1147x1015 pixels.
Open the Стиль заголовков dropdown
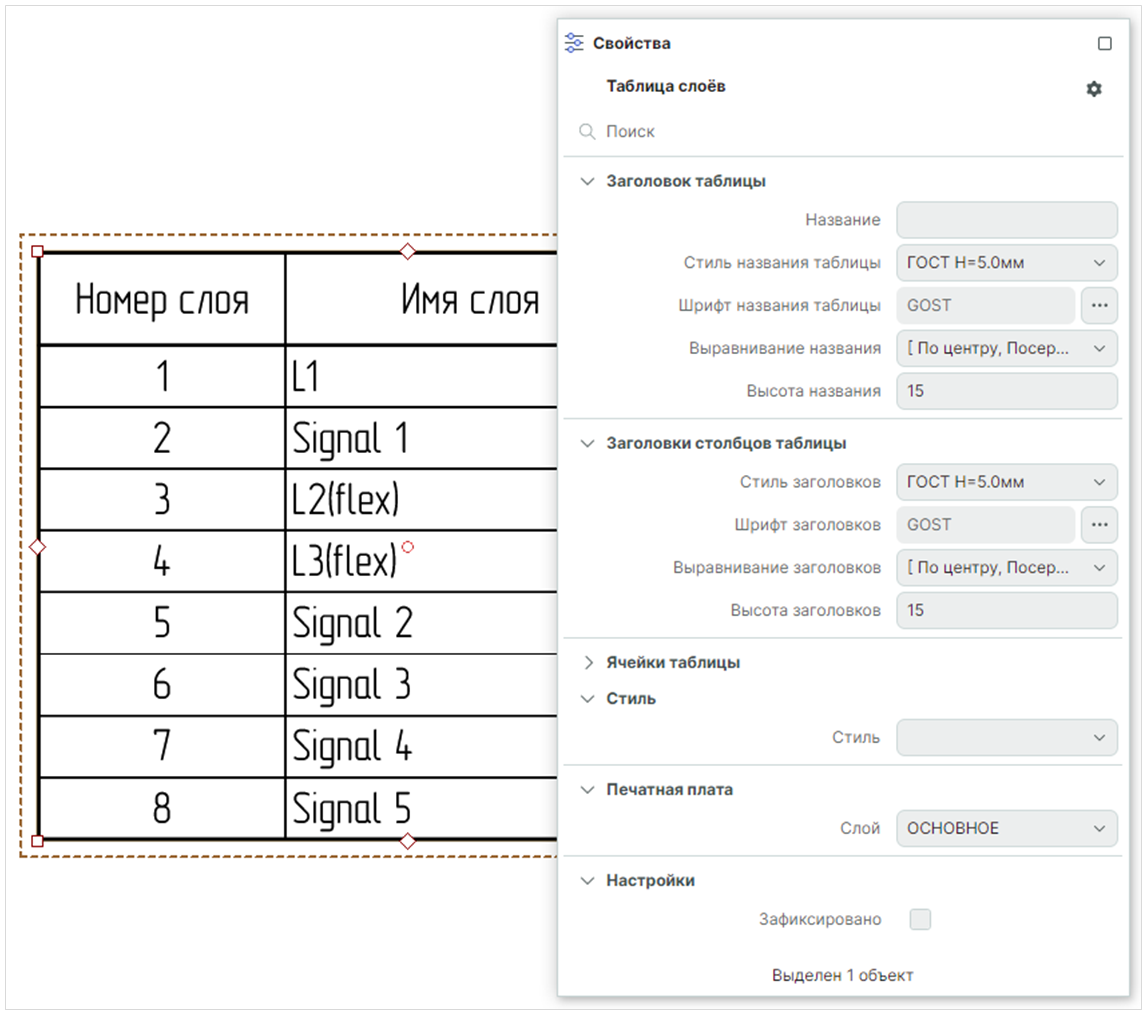[1006, 482]
